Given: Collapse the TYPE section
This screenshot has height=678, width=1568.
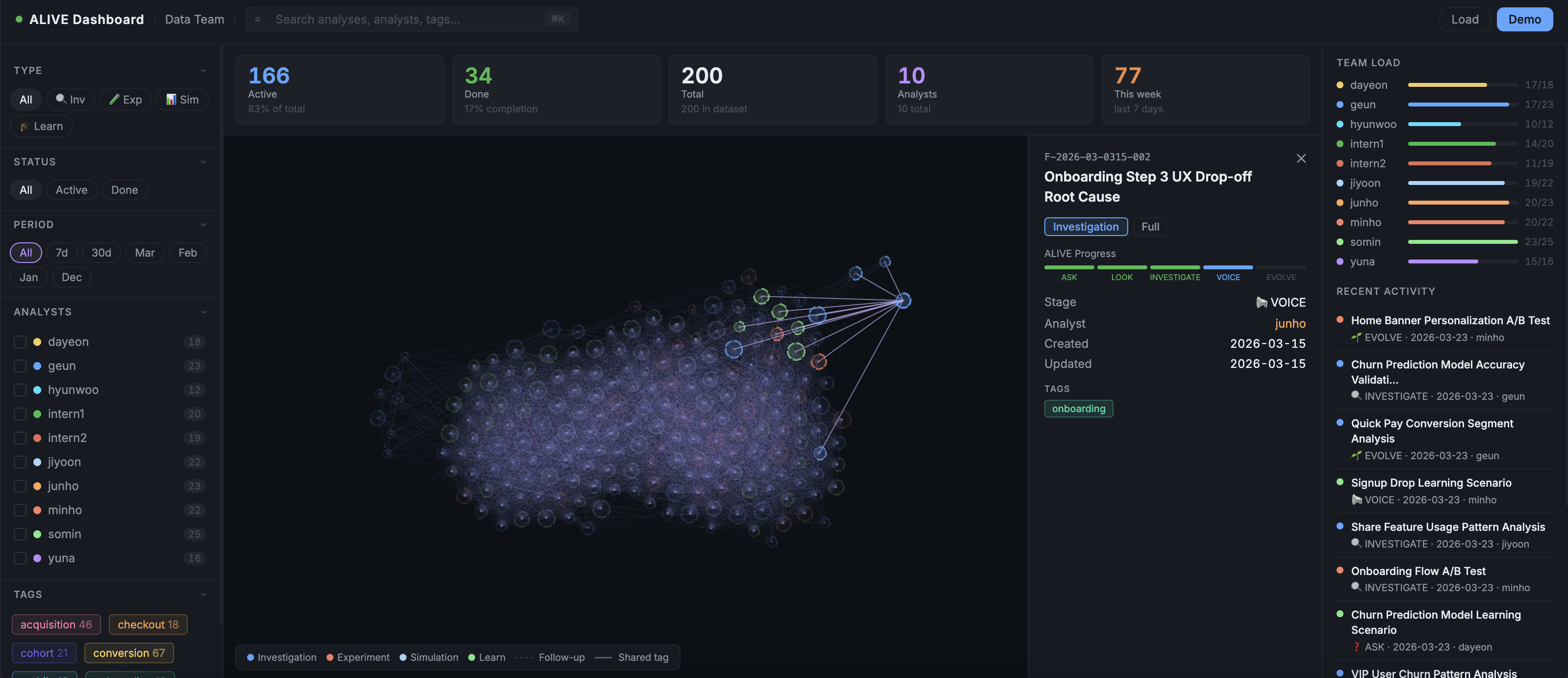Looking at the screenshot, I should 203,70.
